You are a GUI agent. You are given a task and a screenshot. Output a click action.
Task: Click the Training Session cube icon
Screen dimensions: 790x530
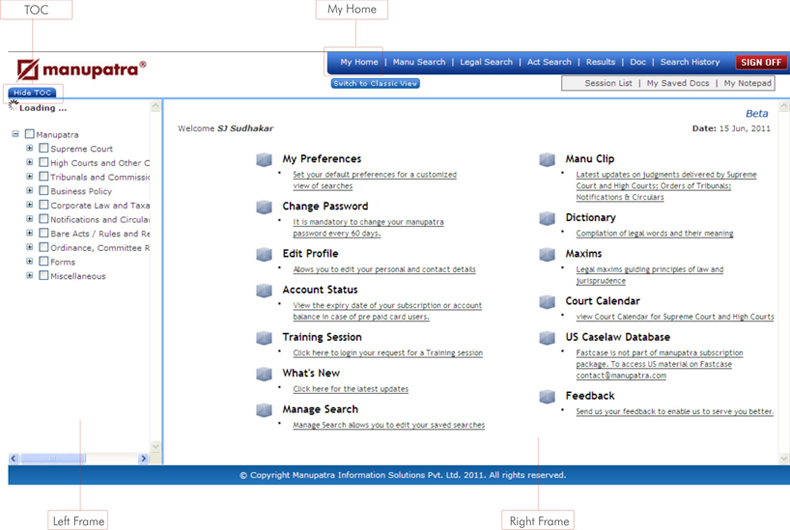pyautogui.click(x=264, y=338)
